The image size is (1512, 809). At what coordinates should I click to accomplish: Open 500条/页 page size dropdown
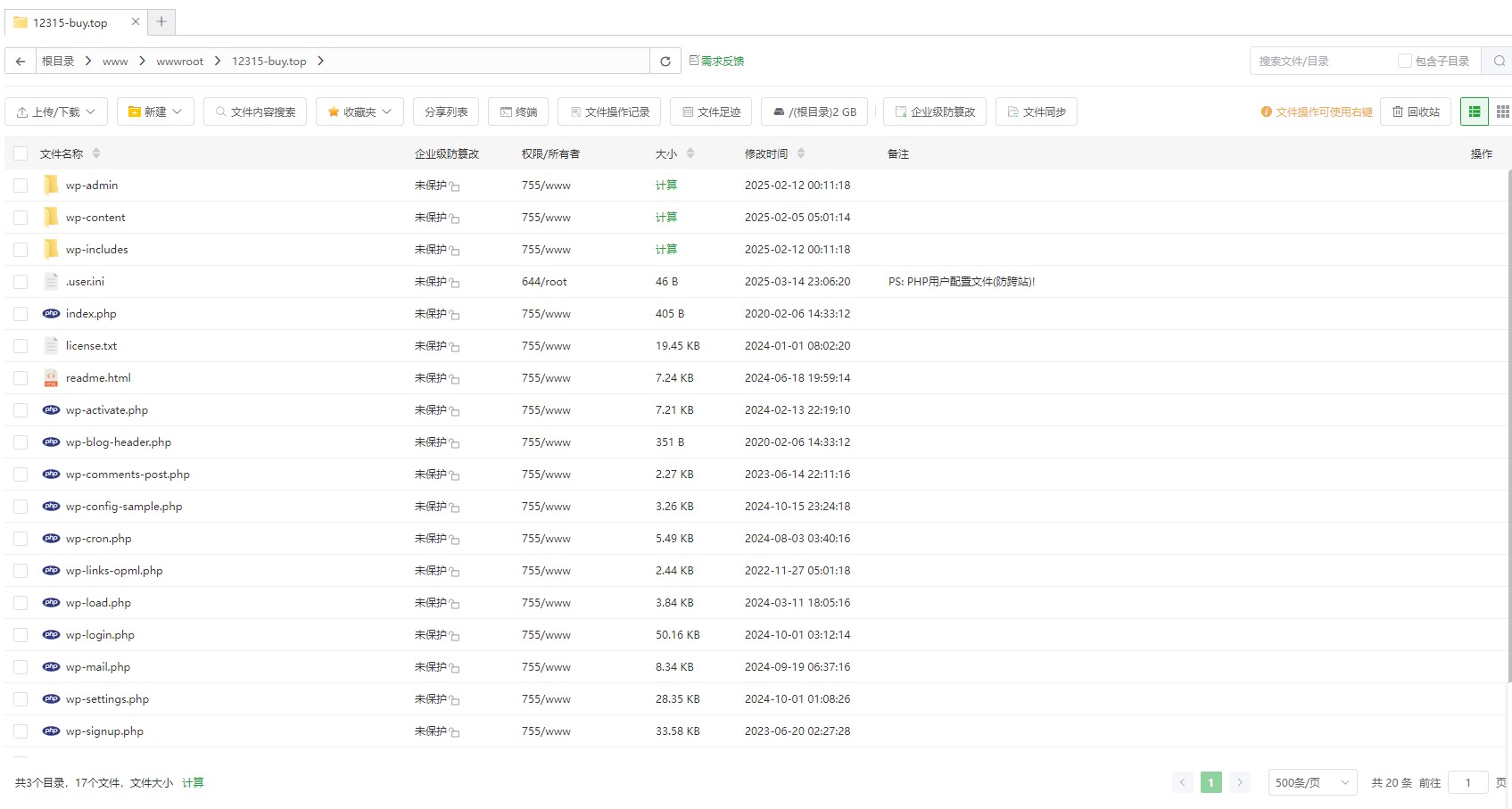point(1312,782)
